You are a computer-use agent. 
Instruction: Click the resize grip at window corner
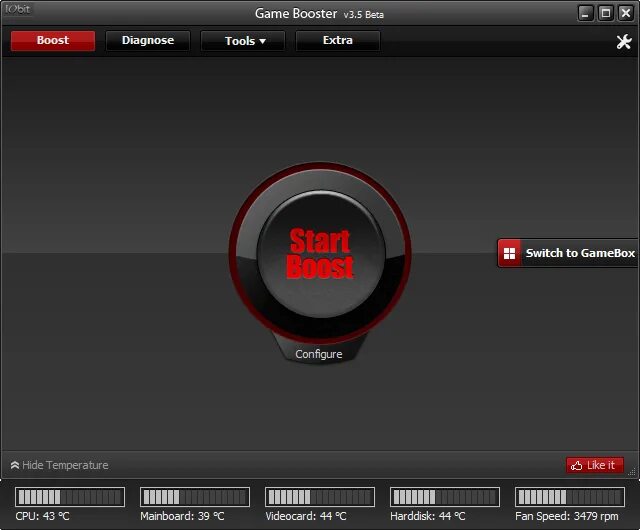[x=632, y=472]
